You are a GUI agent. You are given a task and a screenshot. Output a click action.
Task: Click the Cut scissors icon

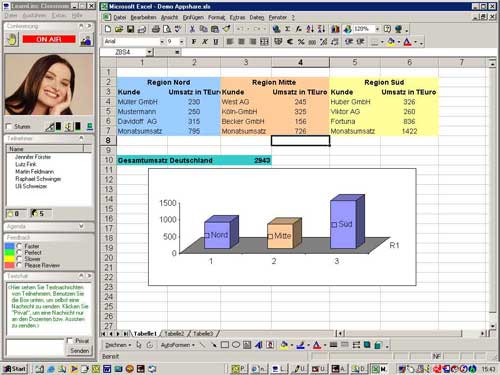point(192,29)
